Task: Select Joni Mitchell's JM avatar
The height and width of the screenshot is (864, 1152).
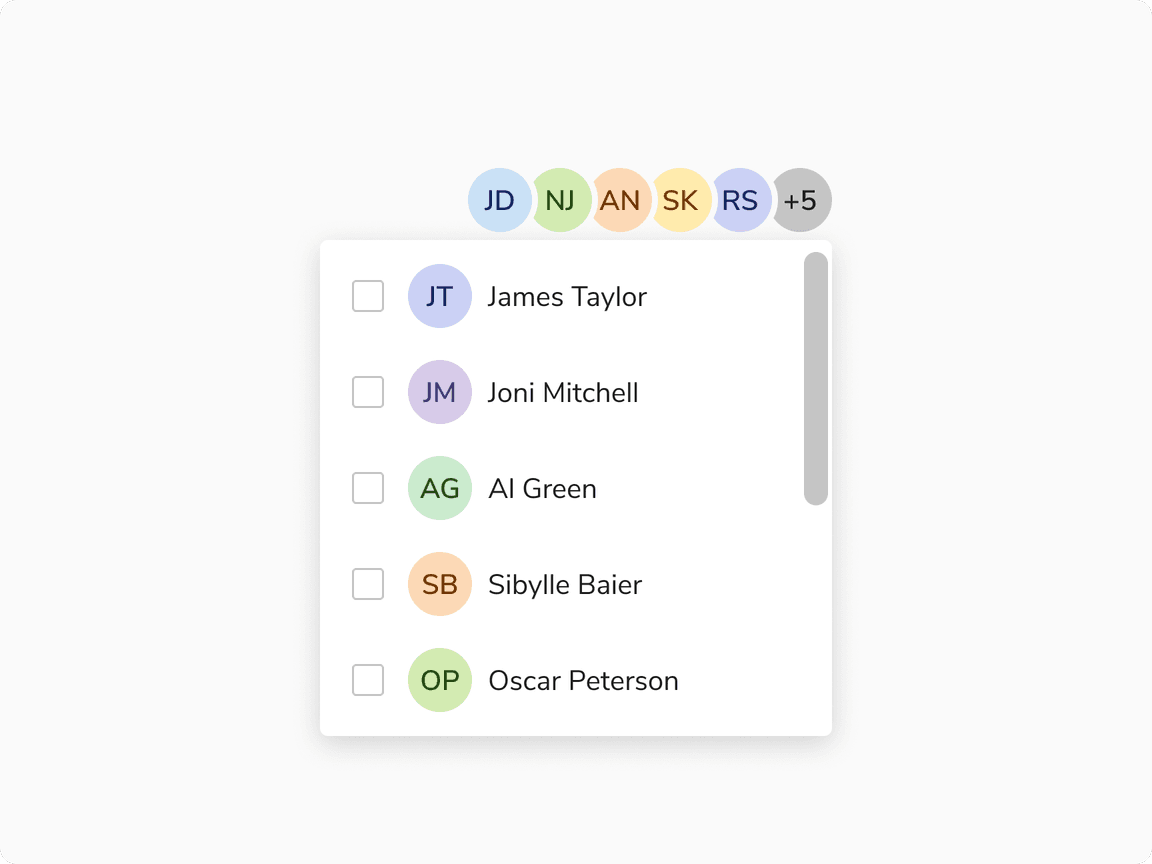Action: pos(440,392)
